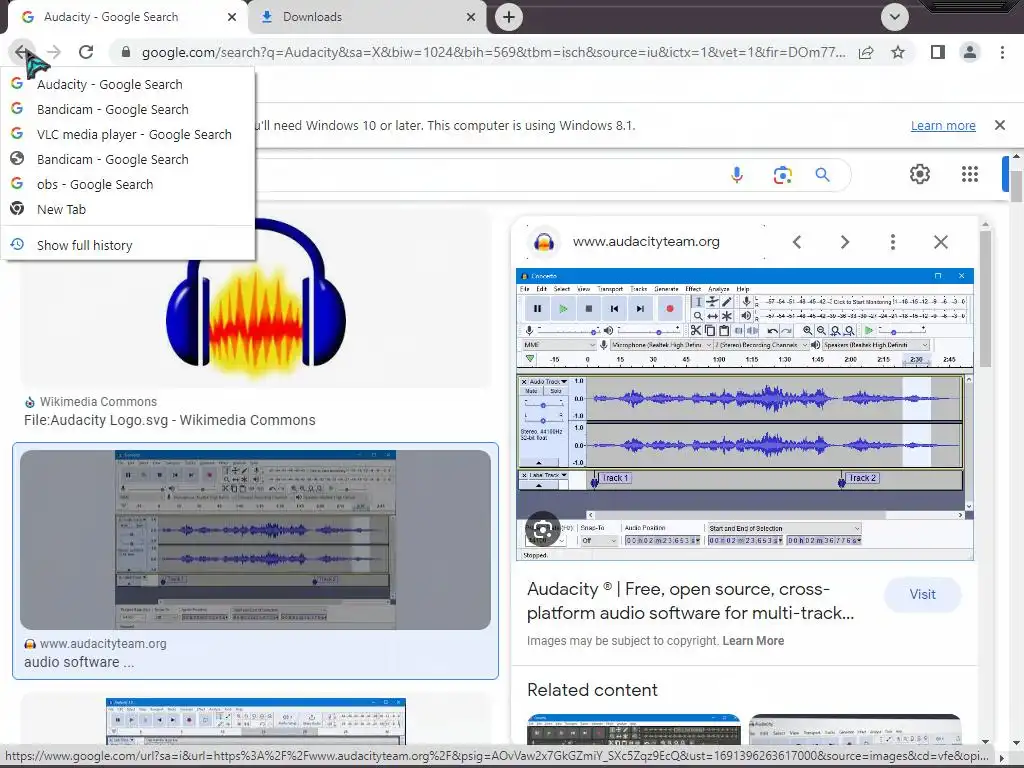Viewport: 1024px width, 768px height.
Task: Open the Chrome three-dot menu
Action: click(x=1002, y=52)
